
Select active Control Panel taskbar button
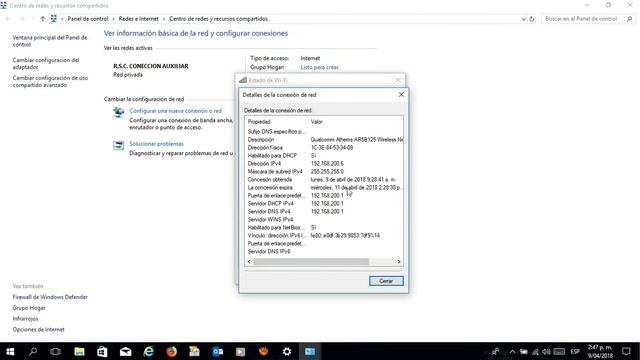[x=310, y=351]
